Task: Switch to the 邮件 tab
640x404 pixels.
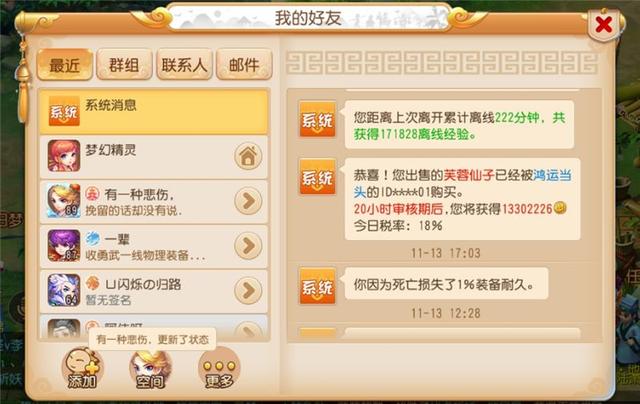Action: click(244, 64)
